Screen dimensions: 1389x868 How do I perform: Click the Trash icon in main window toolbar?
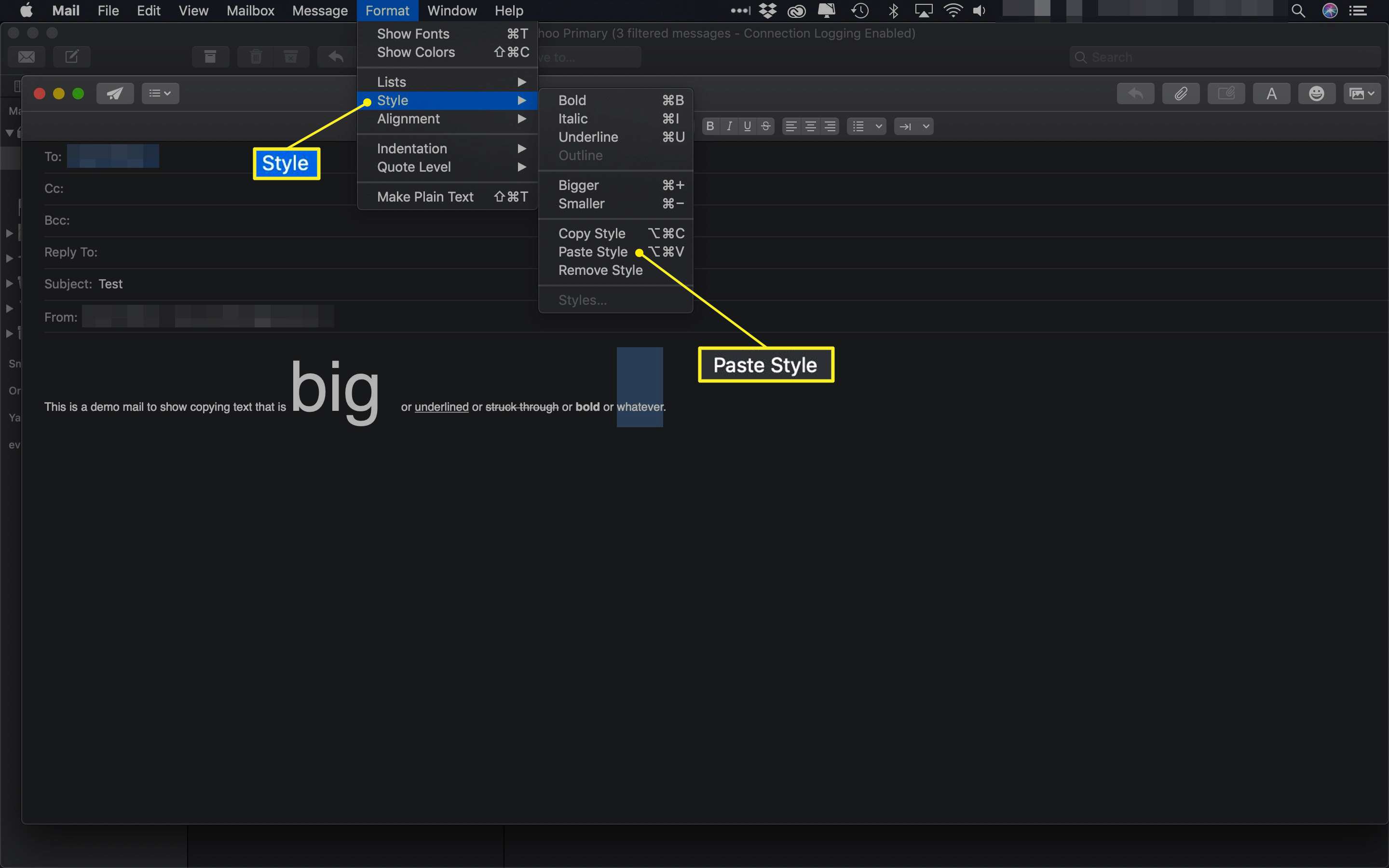(256, 57)
